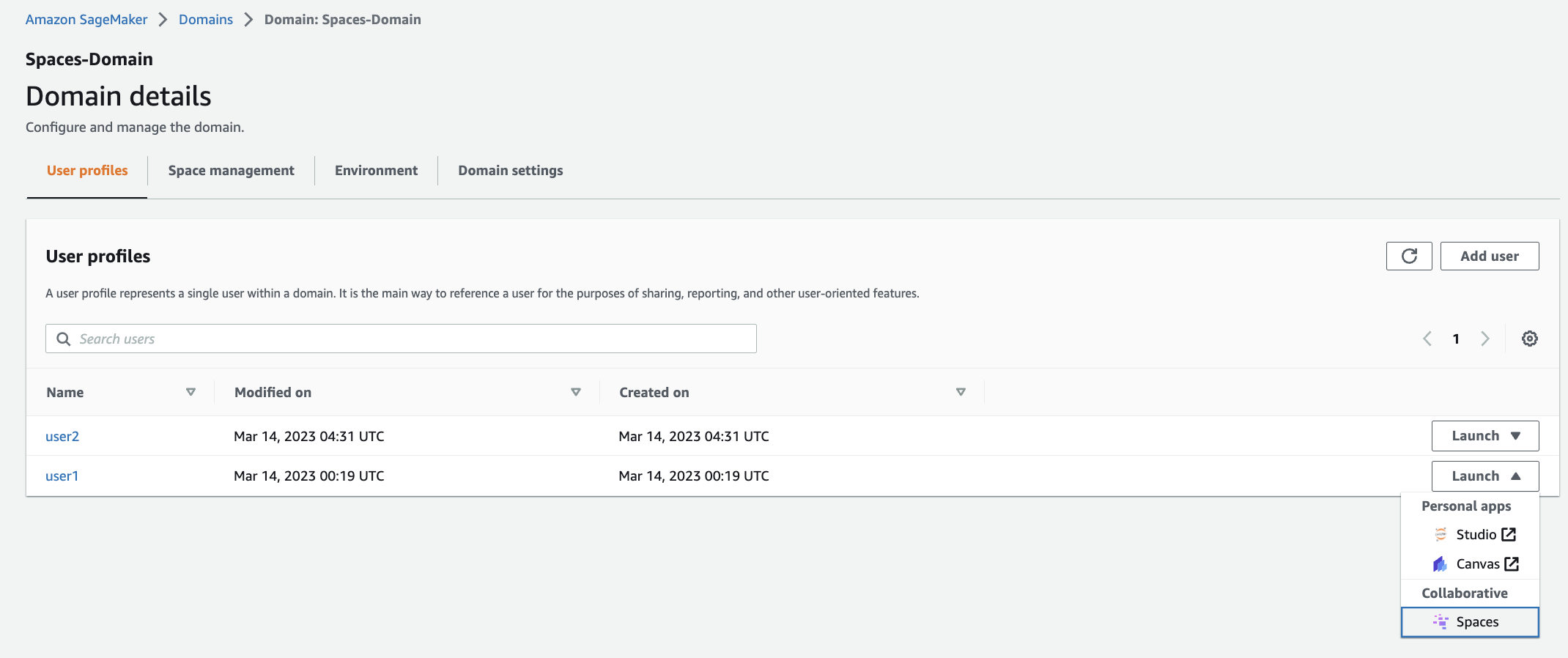1568x658 pixels.
Task: Click page number 1
Action: coord(1456,339)
